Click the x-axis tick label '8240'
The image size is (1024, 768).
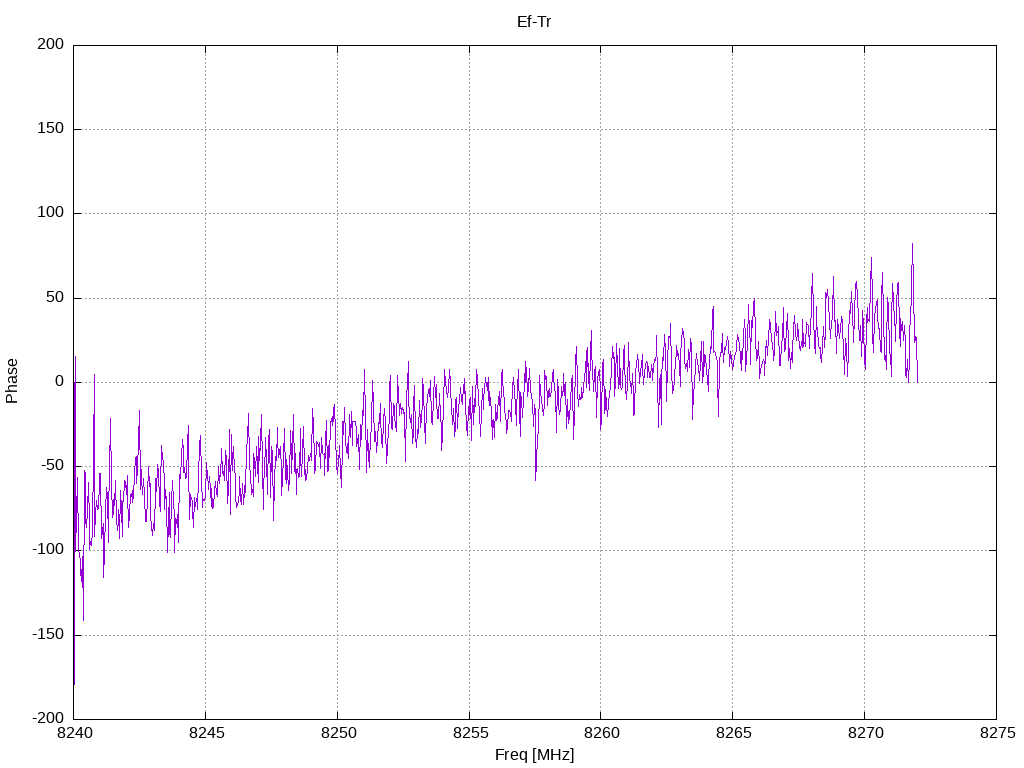click(75, 733)
